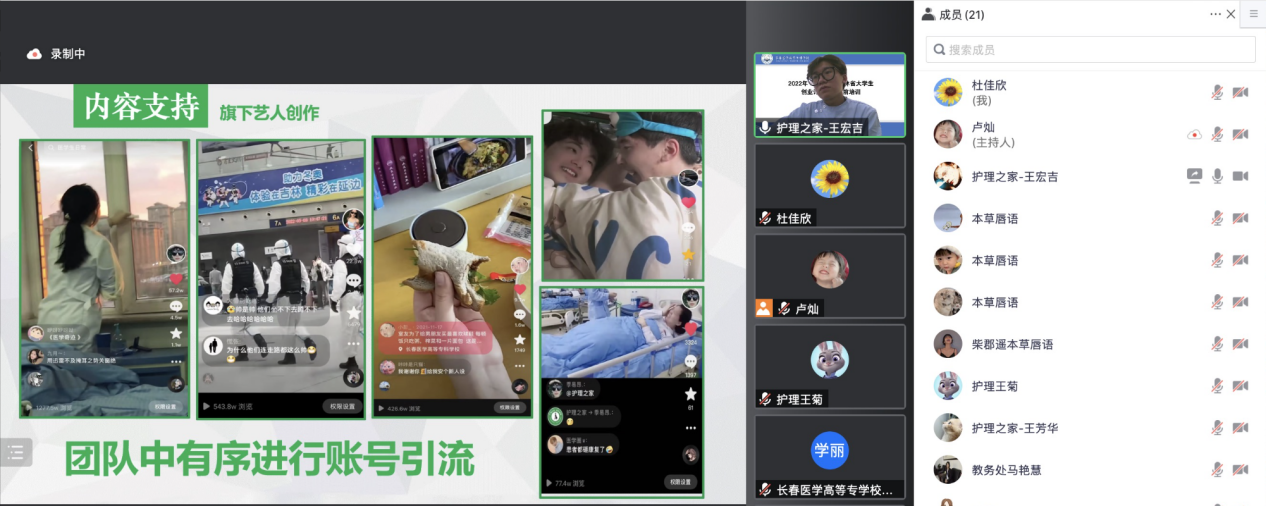
Task: Click the cloud recording indicator icon
Action: 34,54
